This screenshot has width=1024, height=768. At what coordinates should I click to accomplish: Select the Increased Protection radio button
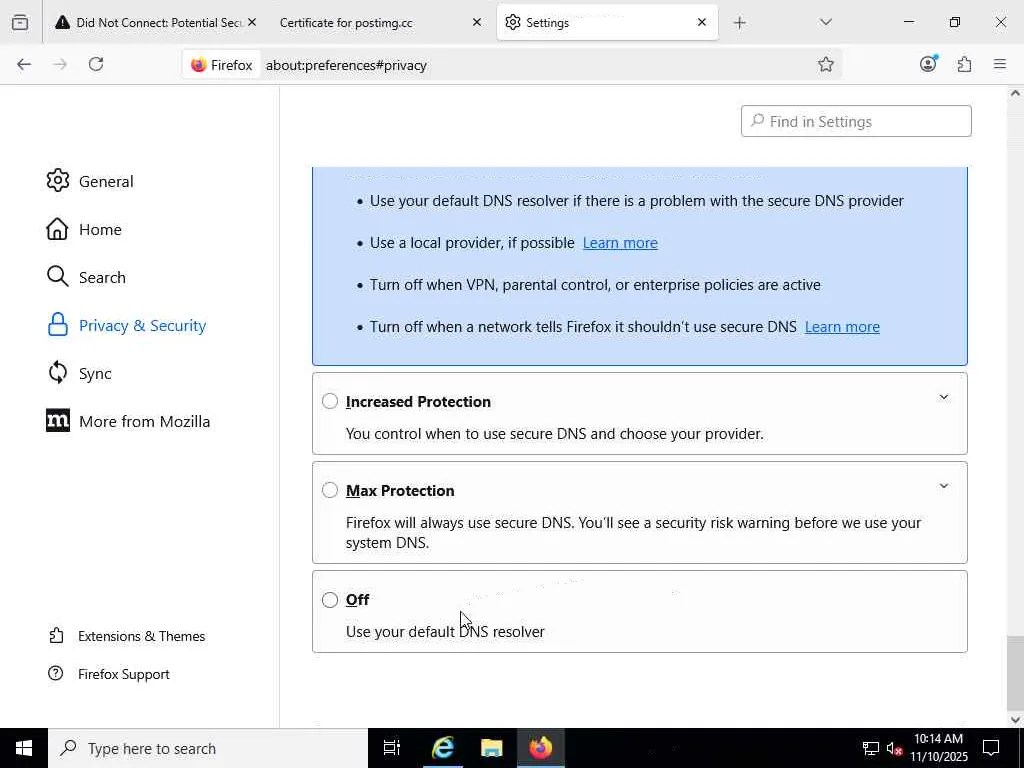pos(330,401)
